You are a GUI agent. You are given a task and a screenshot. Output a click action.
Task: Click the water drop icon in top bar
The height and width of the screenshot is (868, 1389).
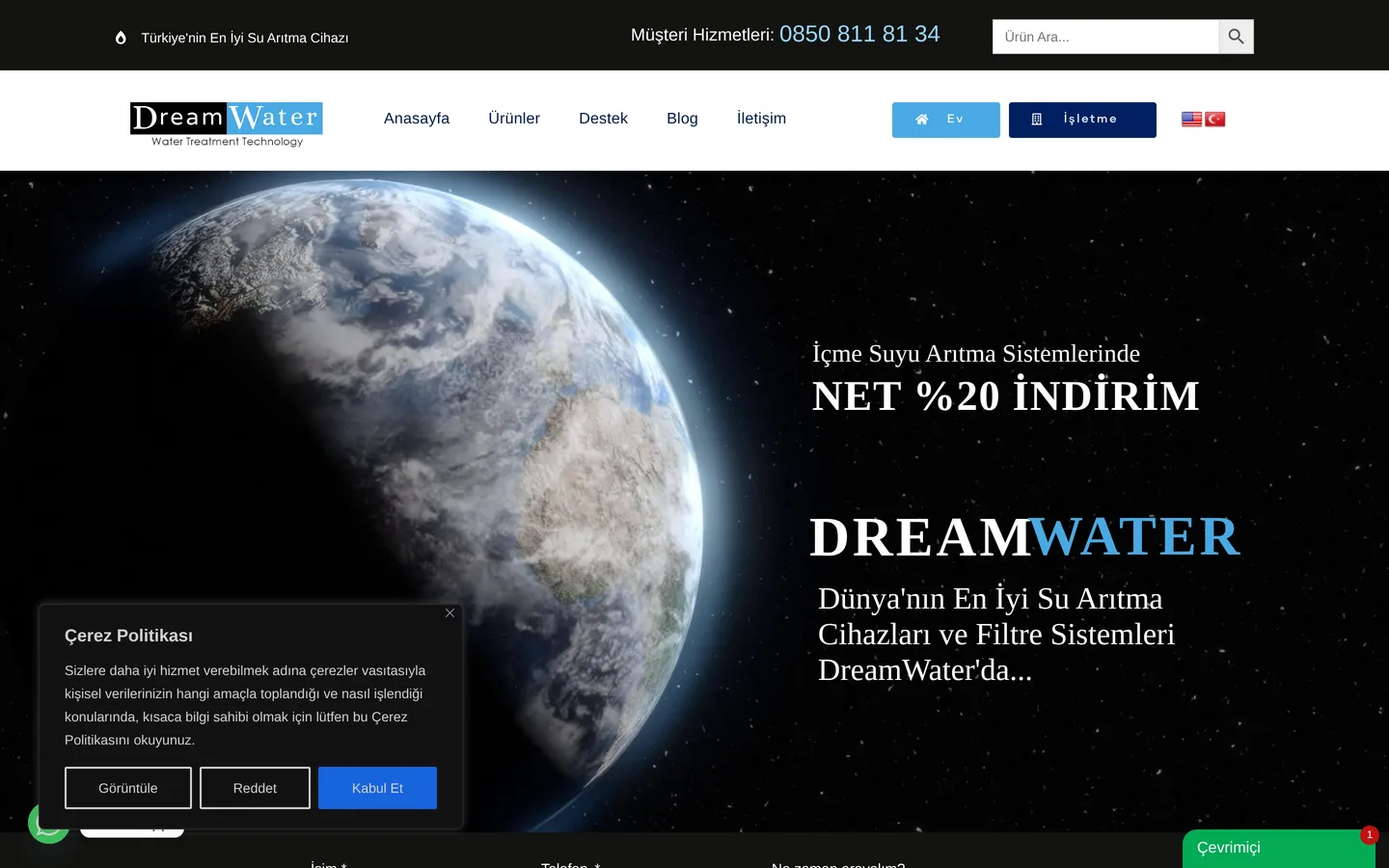point(121,38)
